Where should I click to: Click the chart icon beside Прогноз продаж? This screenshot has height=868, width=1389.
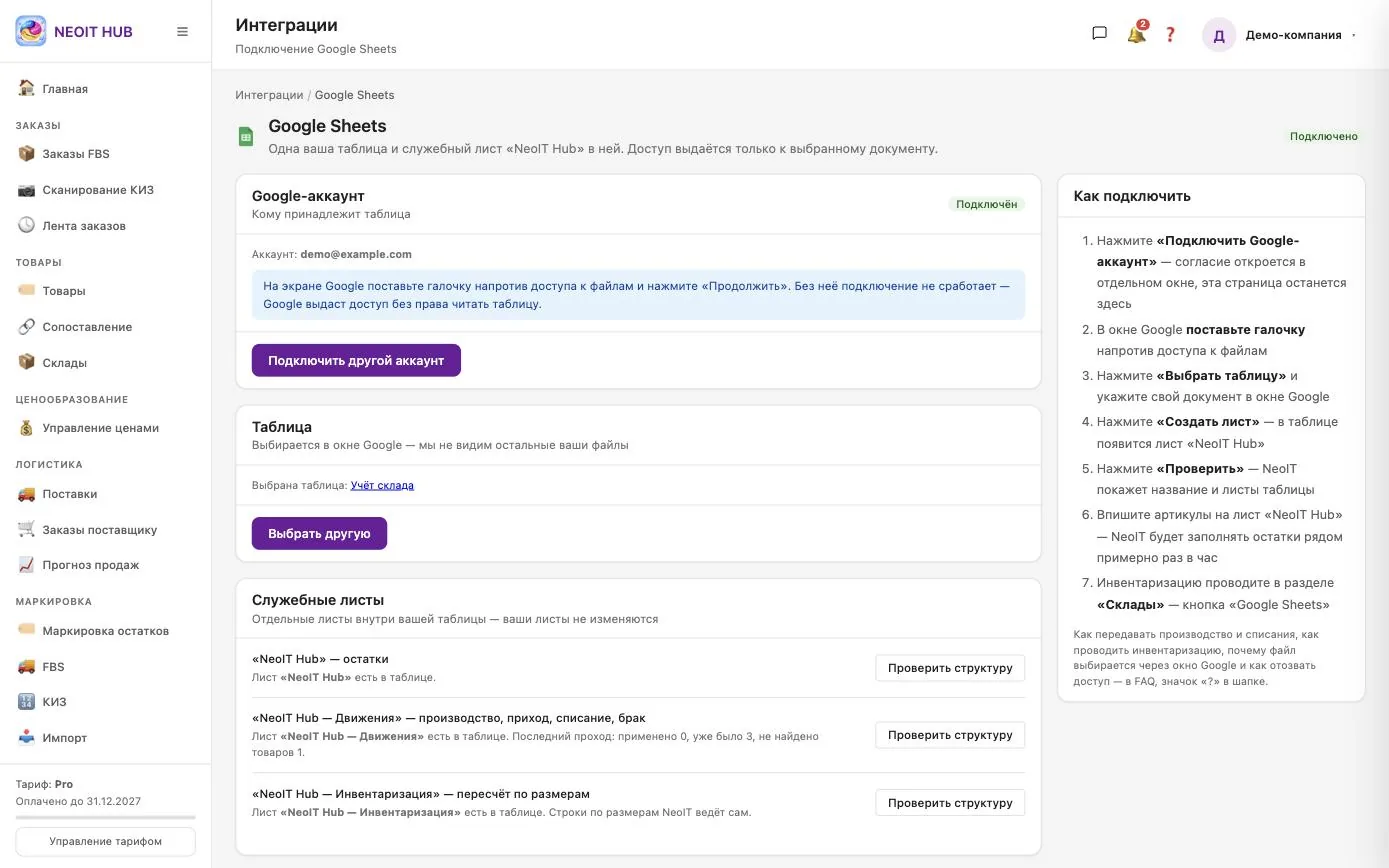[x=27, y=564]
